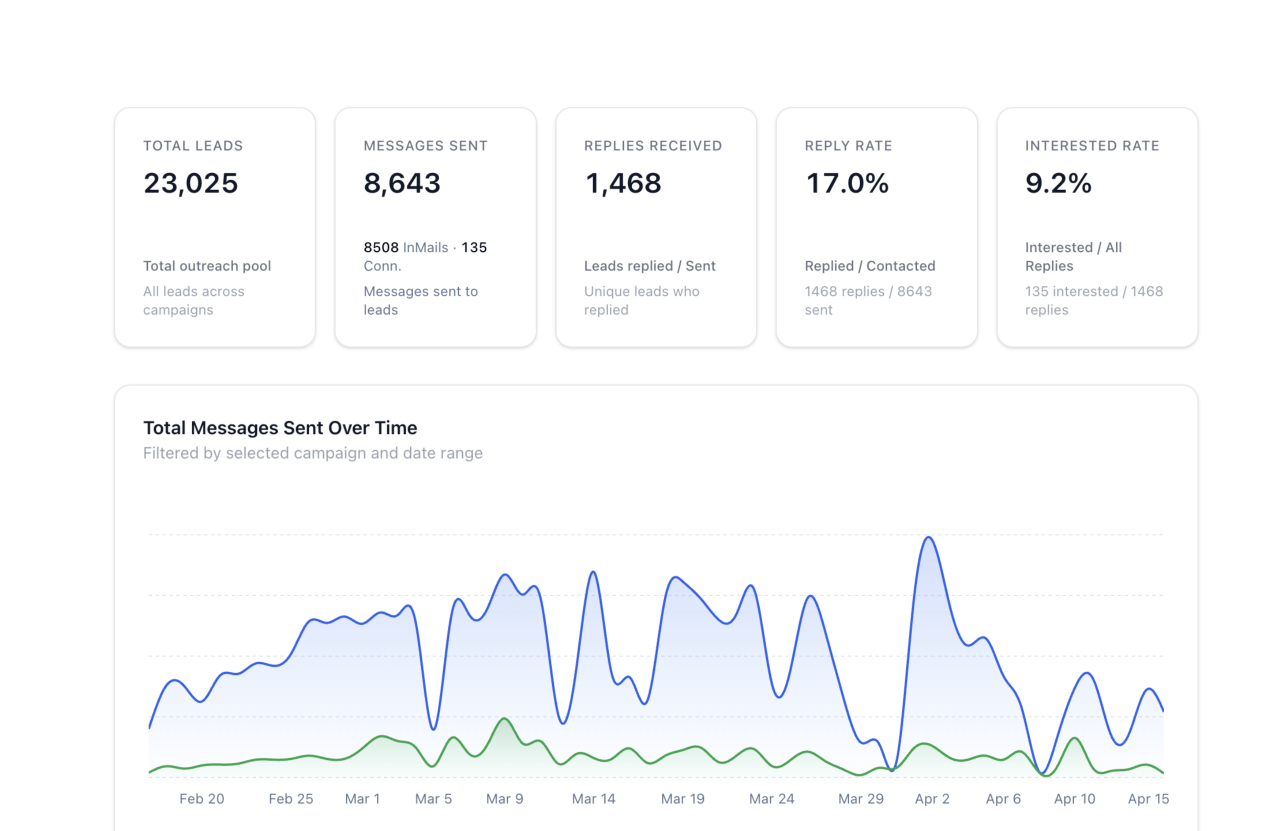Click the Mar 29 axis label
This screenshot has width=1285, height=831.
(x=861, y=799)
